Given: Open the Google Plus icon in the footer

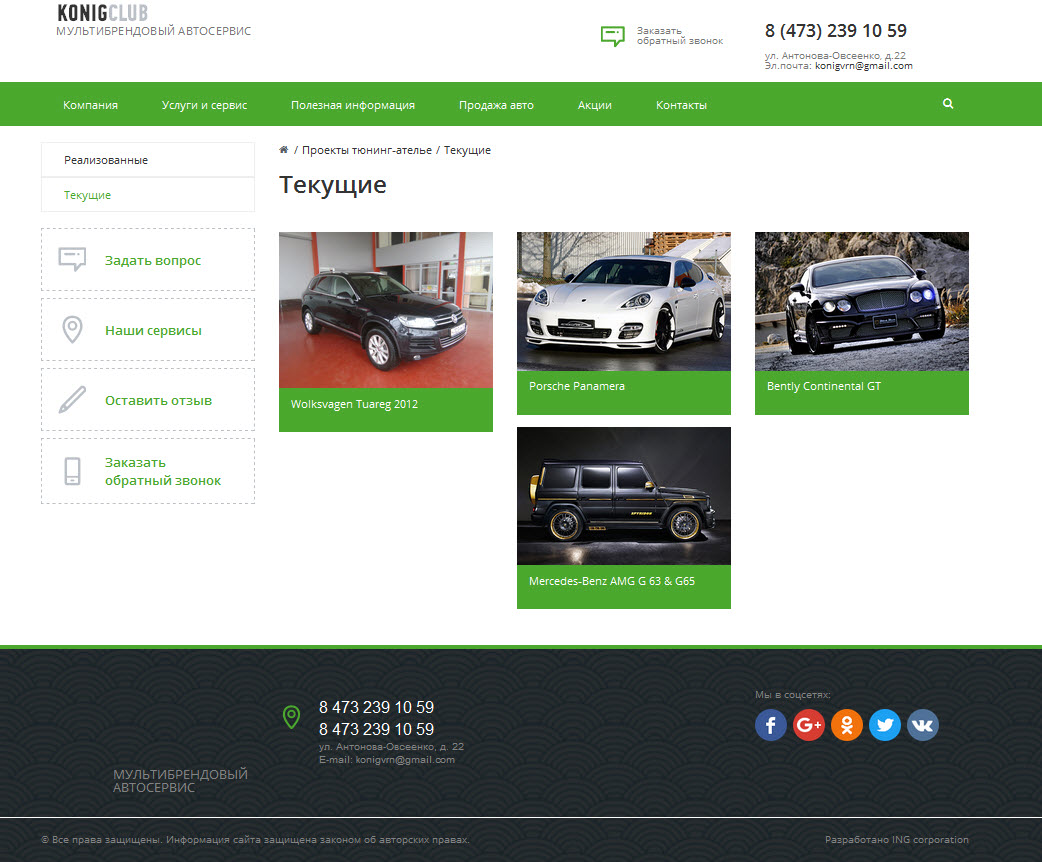Looking at the screenshot, I should (x=809, y=724).
